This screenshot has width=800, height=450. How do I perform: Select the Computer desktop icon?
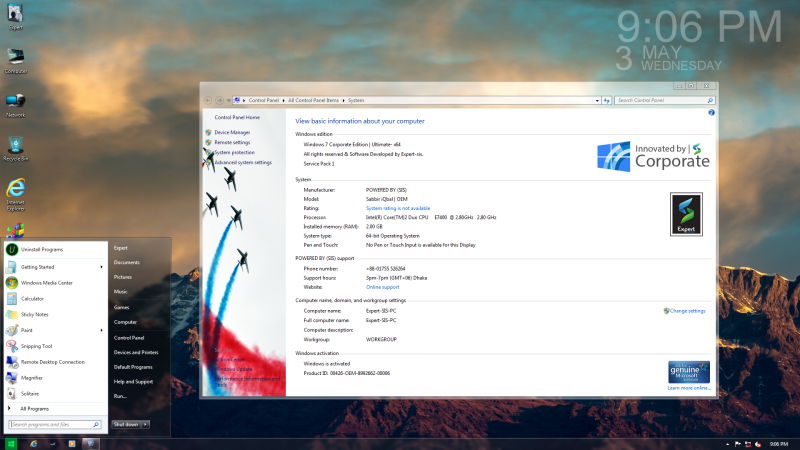coord(15,61)
